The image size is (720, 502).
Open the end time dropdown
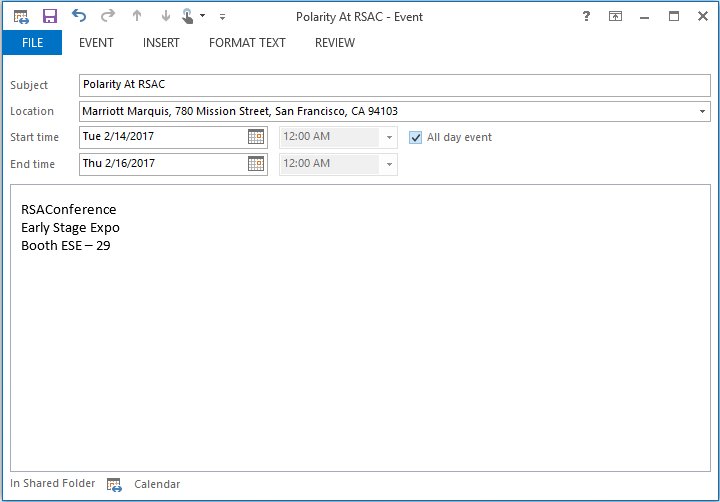tap(389, 164)
